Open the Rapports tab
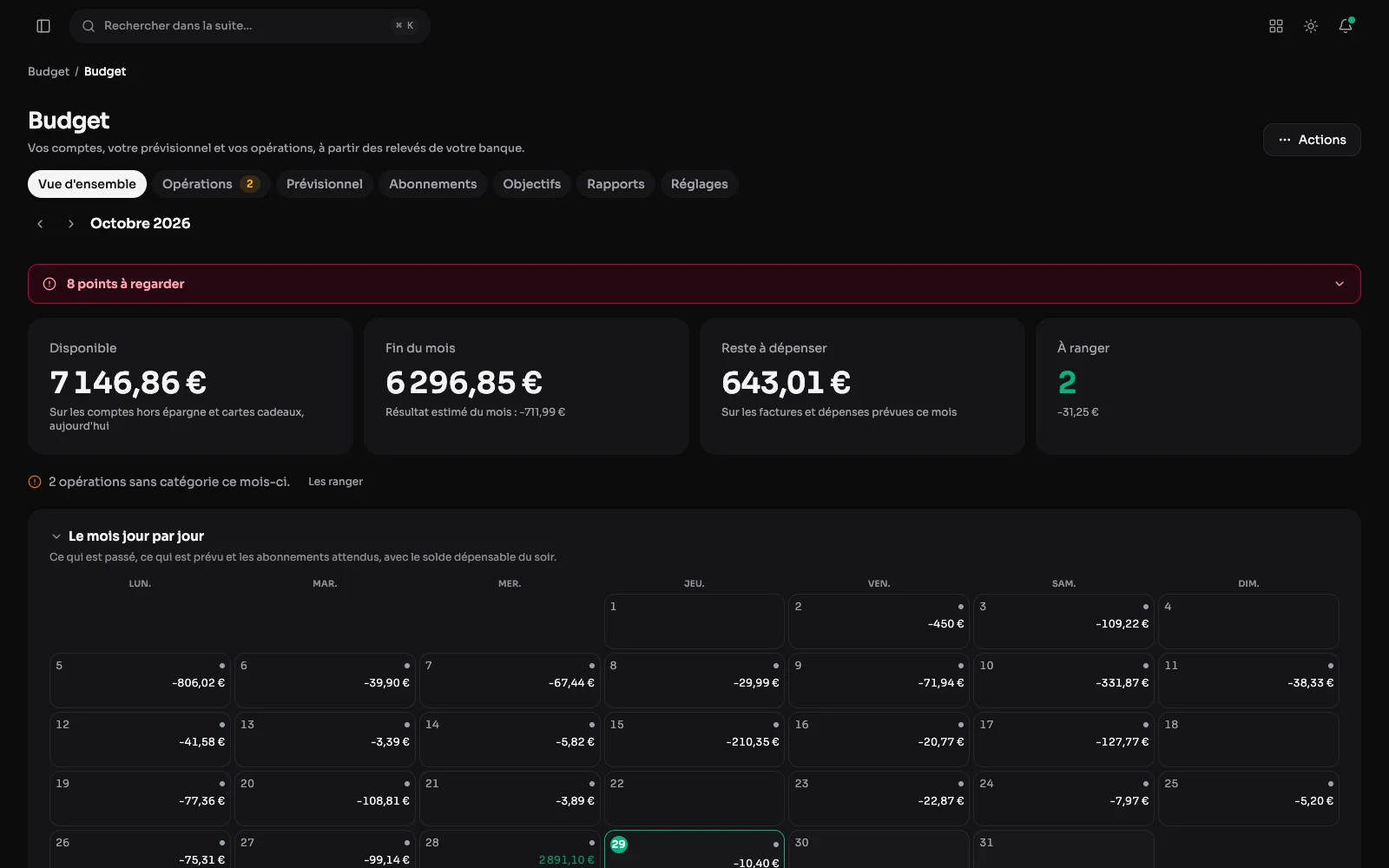The image size is (1389, 868). [616, 184]
